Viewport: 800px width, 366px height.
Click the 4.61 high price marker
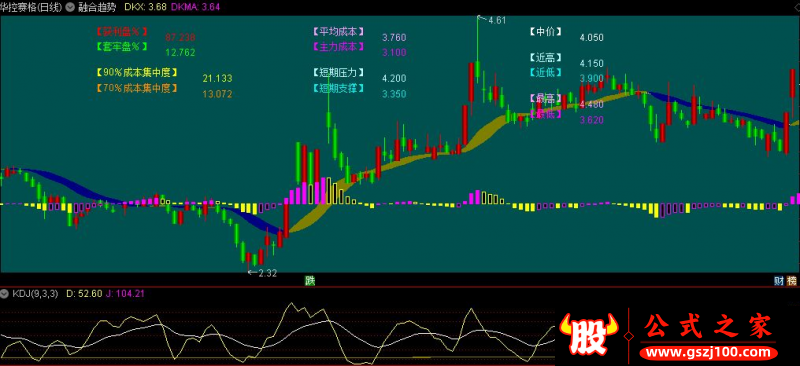point(496,20)
